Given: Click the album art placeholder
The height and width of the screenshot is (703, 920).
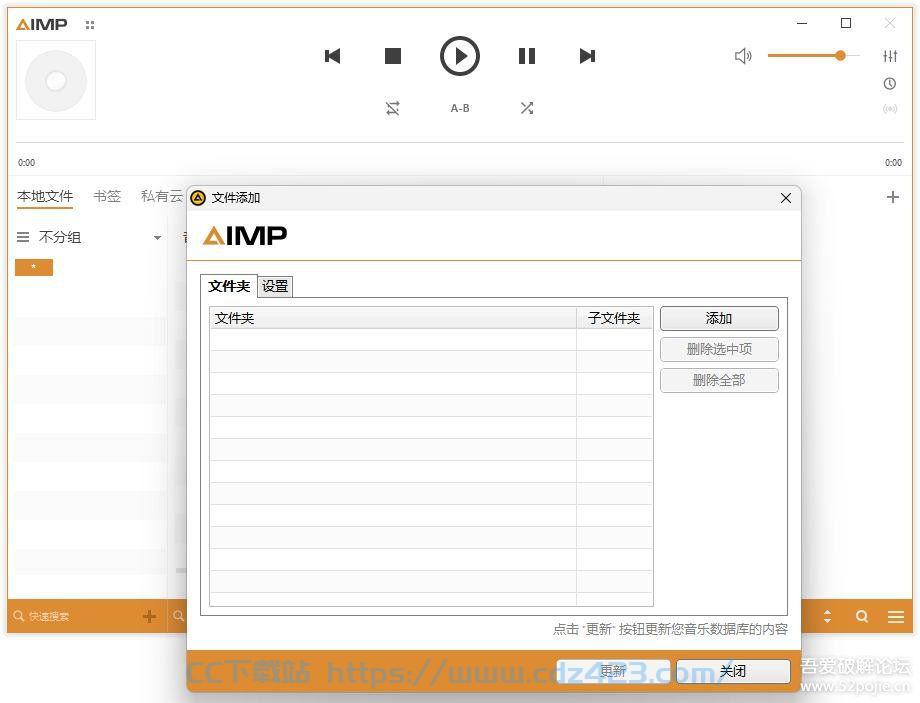Looking at the screenshot, I should 56,80.
